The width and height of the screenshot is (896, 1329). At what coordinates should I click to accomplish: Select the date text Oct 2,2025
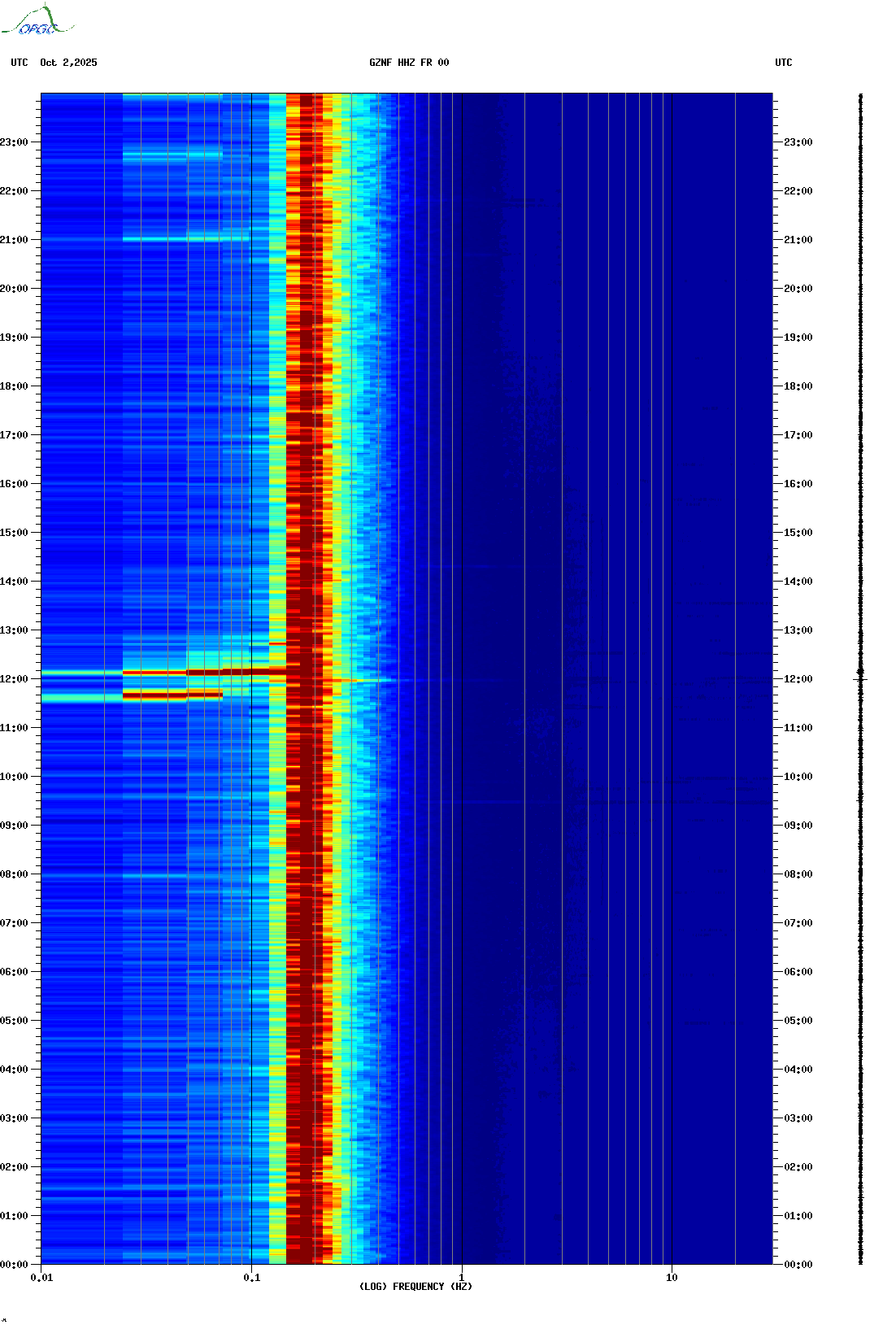(68, 63)
